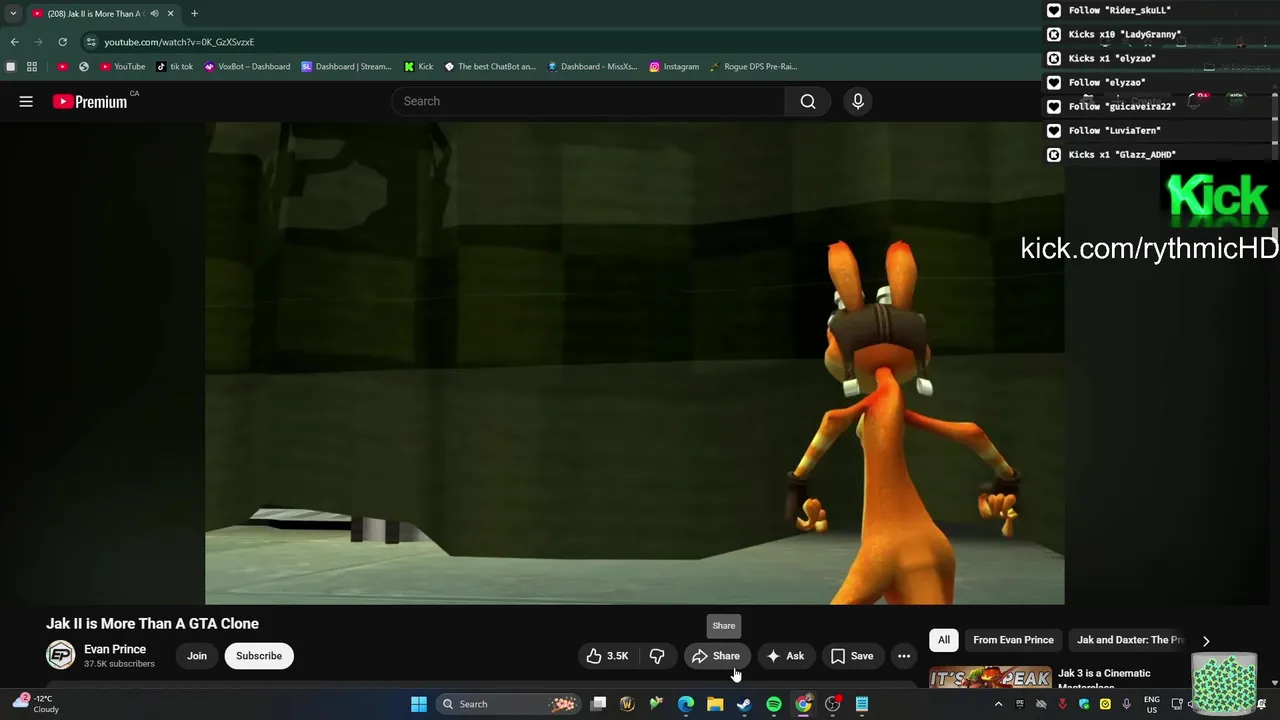Go back in browser history
The width and height of the screenshot is (1280, 720).
click(14, 42)
